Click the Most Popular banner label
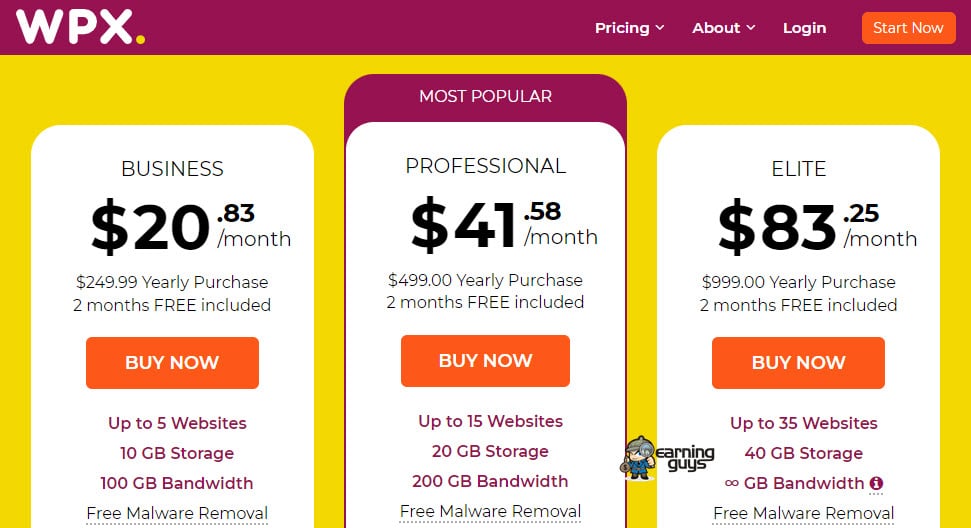Image resolution: width=971 pixels, height=528 pixels. (x=485, y=96)
